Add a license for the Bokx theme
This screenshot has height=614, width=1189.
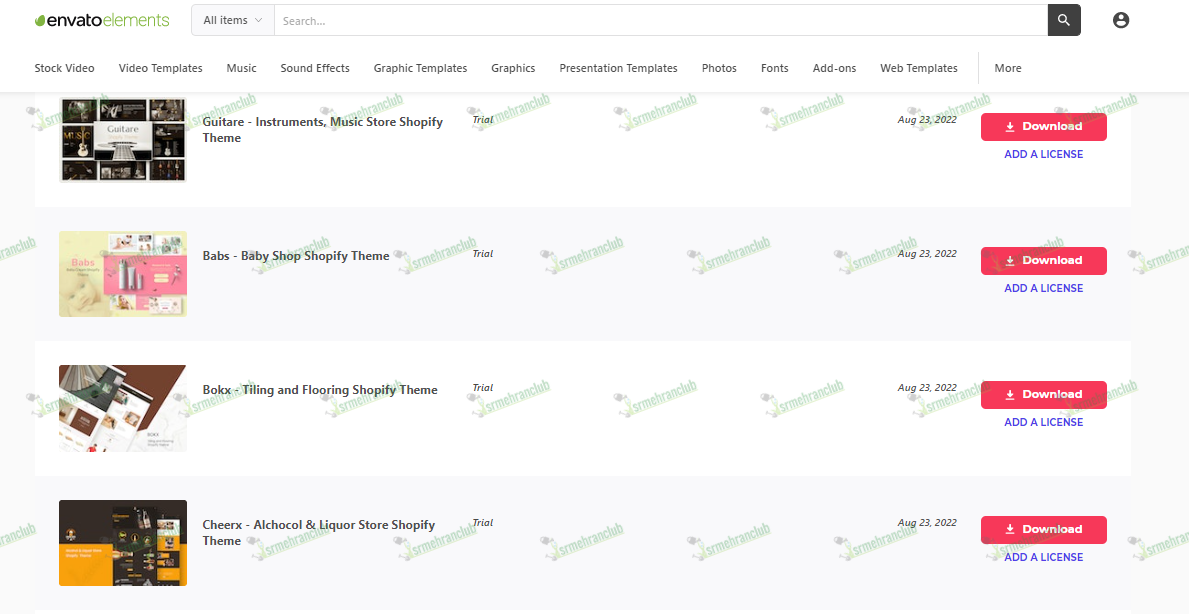pyautogui.click(x=1043, y=422)
